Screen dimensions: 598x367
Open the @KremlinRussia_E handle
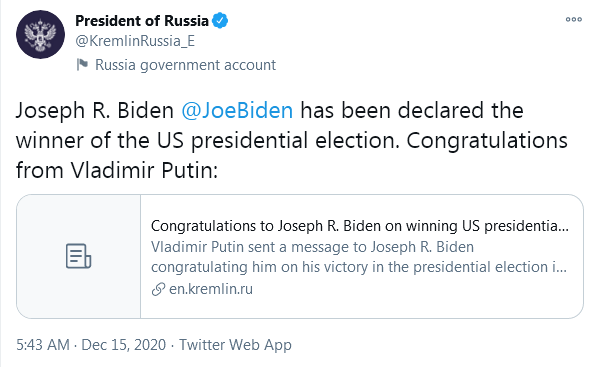(x=135, y=41)
